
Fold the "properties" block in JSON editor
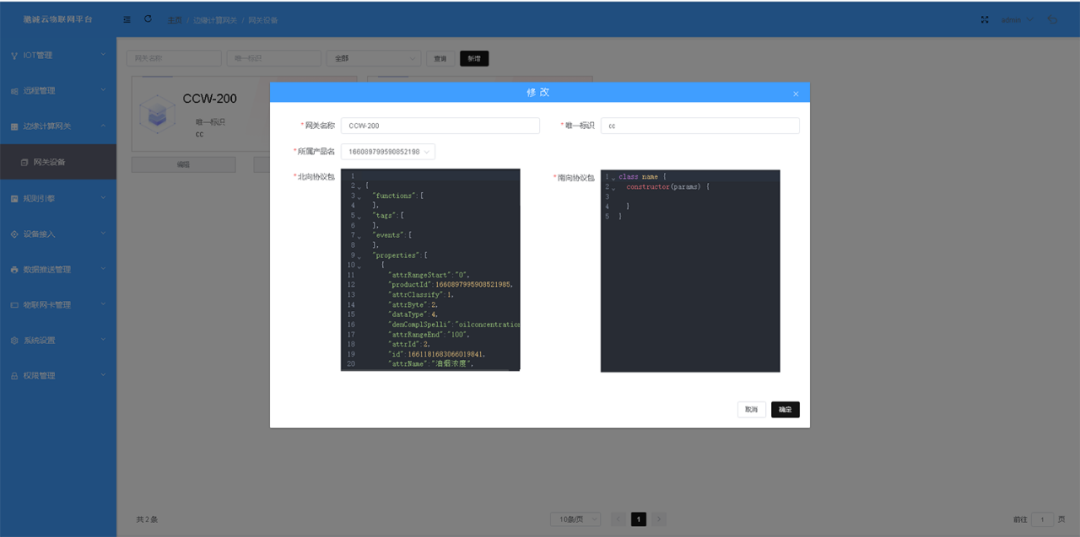coord(360,256)
